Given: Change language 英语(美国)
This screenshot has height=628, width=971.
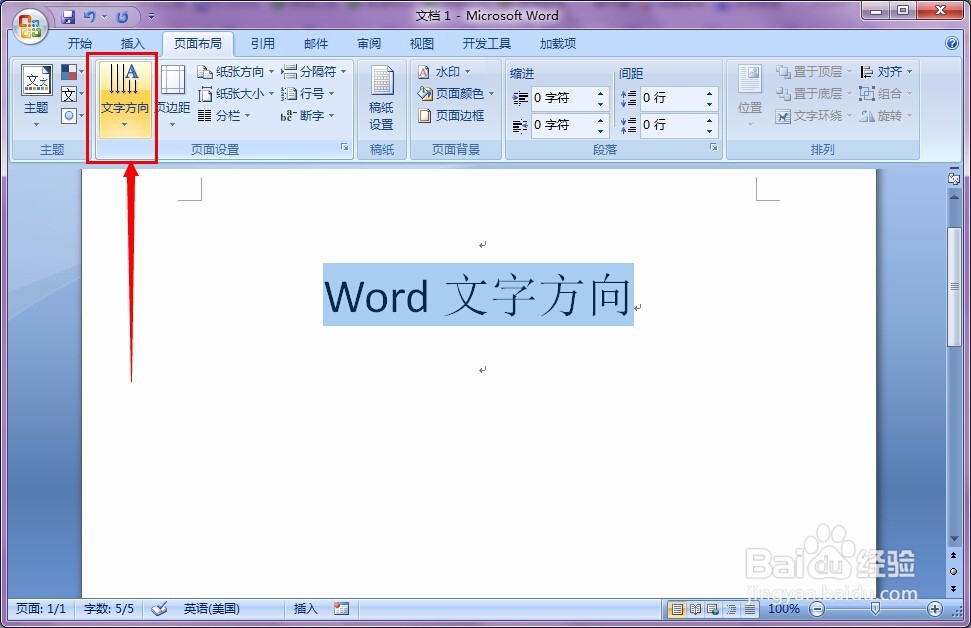Looking at the screenshot, I should click(x=211, y=609).
